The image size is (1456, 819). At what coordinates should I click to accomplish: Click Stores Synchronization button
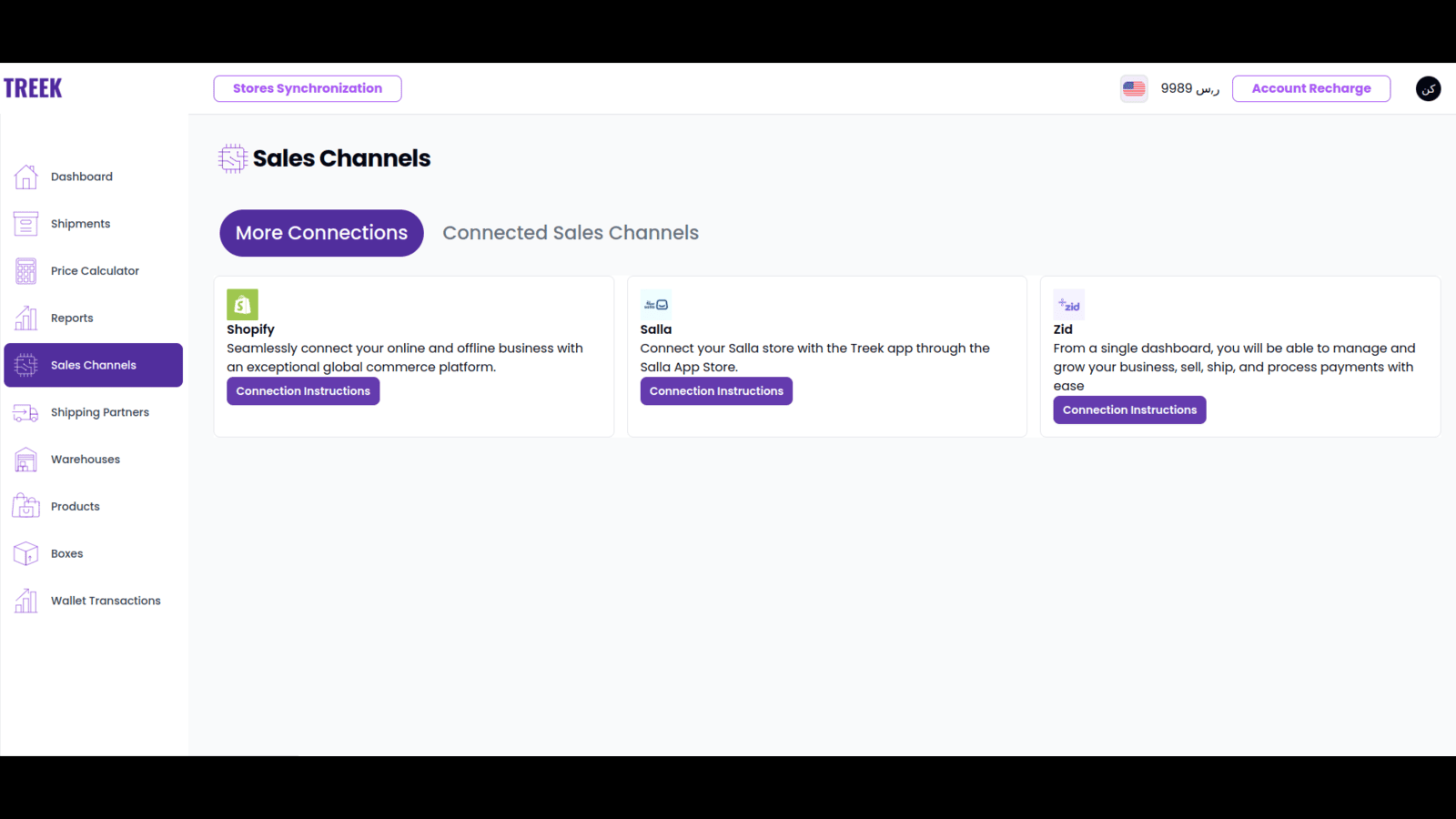(308, 88)
